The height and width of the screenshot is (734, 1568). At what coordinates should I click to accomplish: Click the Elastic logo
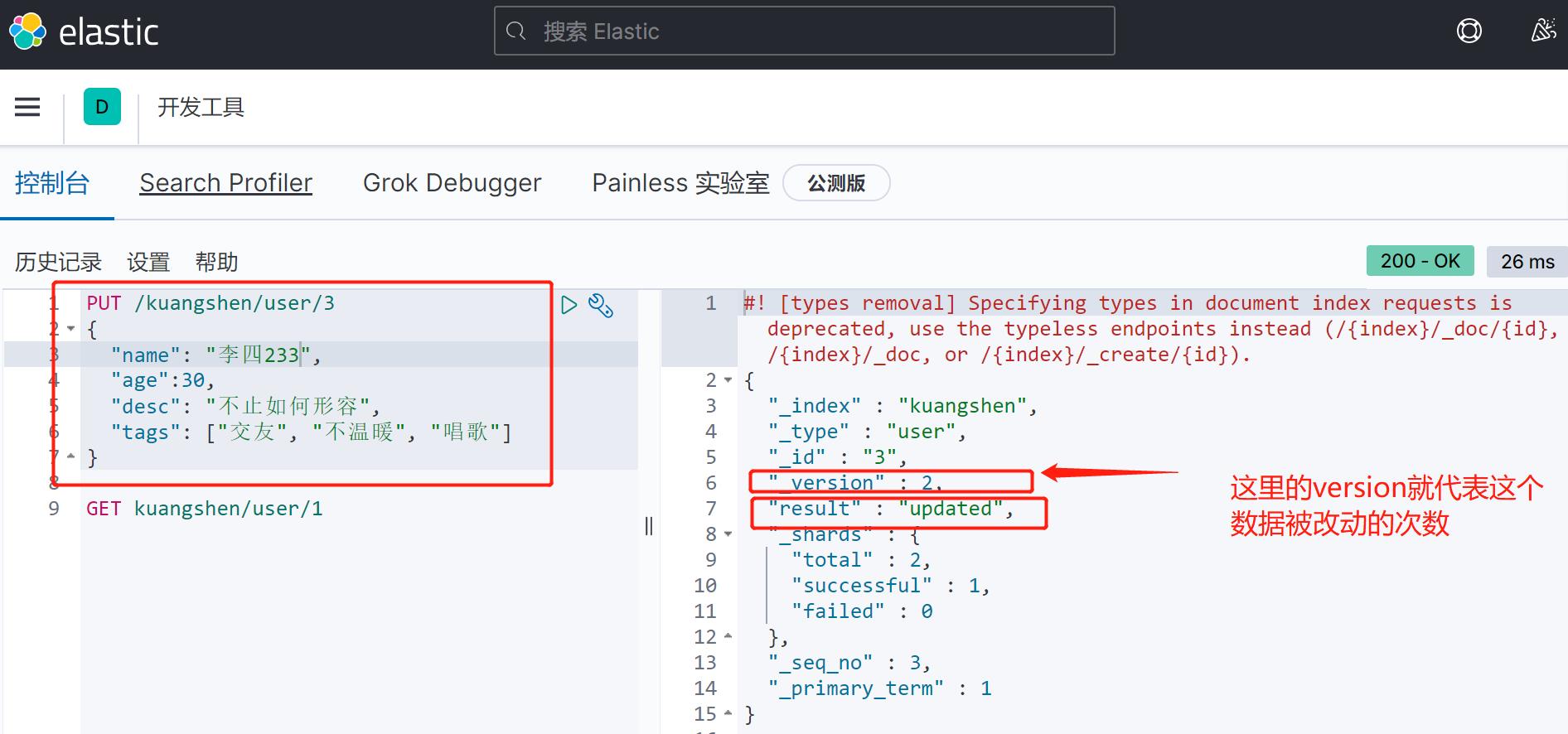click(83, 31)
